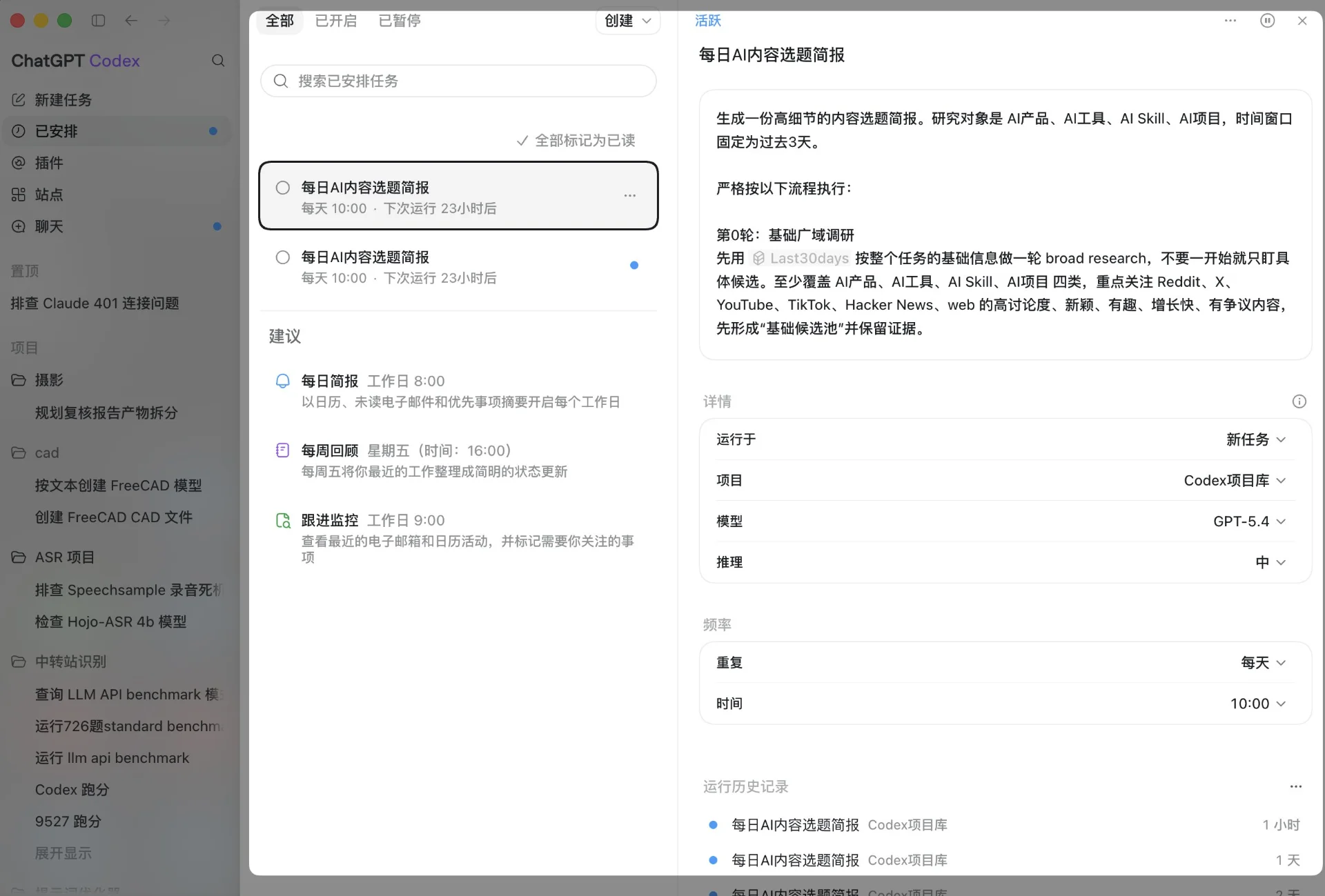
Task: Pause the task with the pause icon
Action: (1267, 21)
